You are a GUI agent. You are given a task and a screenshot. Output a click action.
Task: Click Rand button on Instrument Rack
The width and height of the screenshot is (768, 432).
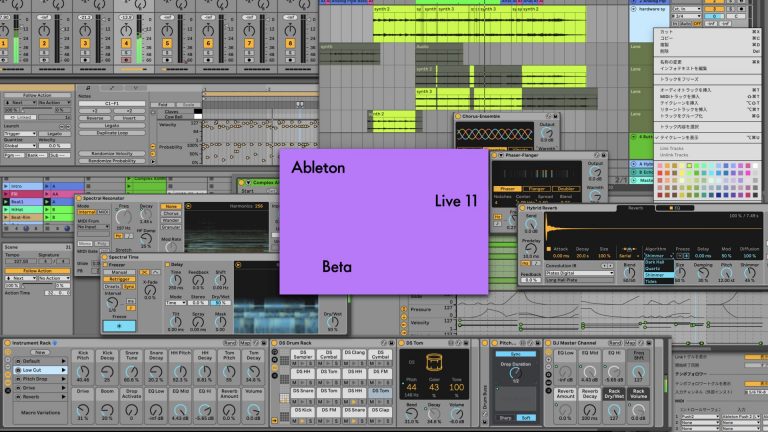[230, 343]
